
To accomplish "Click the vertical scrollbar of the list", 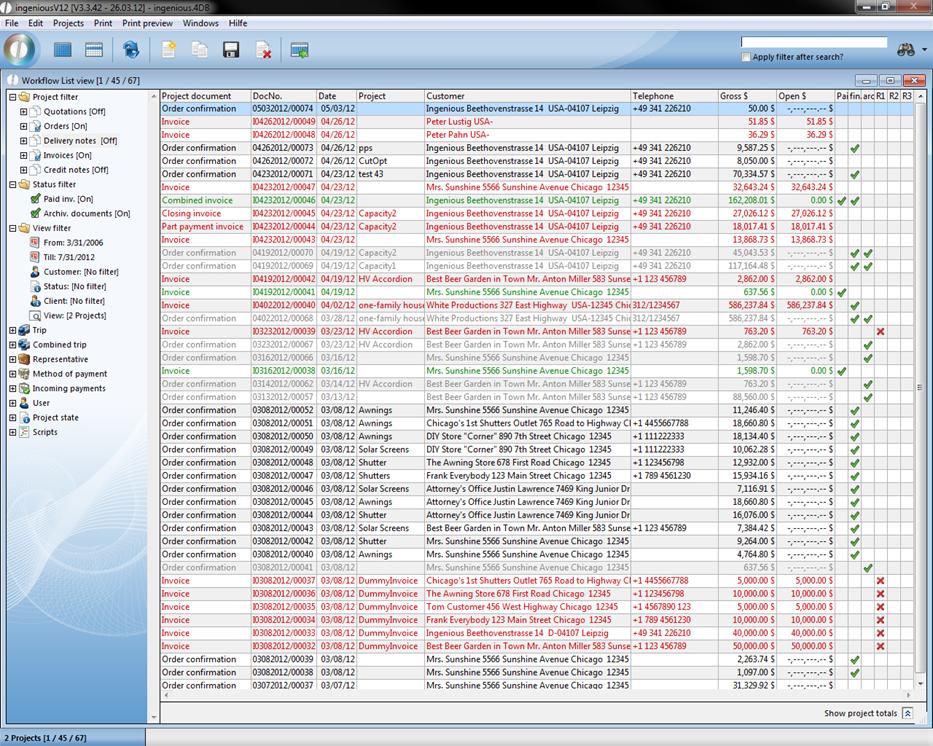I will 920,400.
